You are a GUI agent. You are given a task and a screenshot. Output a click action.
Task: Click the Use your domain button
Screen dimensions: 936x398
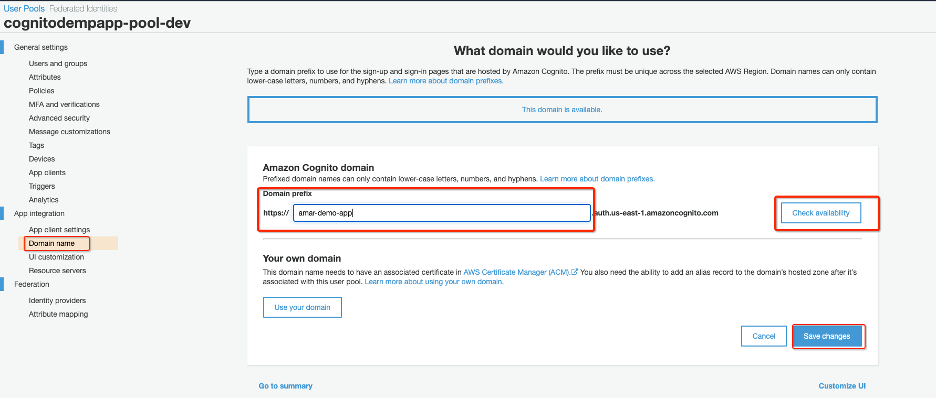tap(303, 308)
